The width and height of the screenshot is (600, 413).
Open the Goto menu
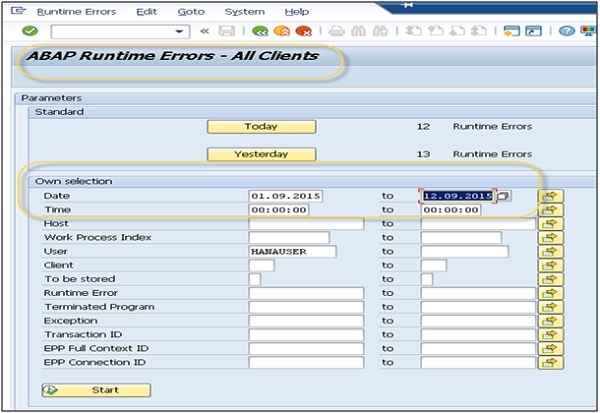pyautogui.click(x=191, y=12)
